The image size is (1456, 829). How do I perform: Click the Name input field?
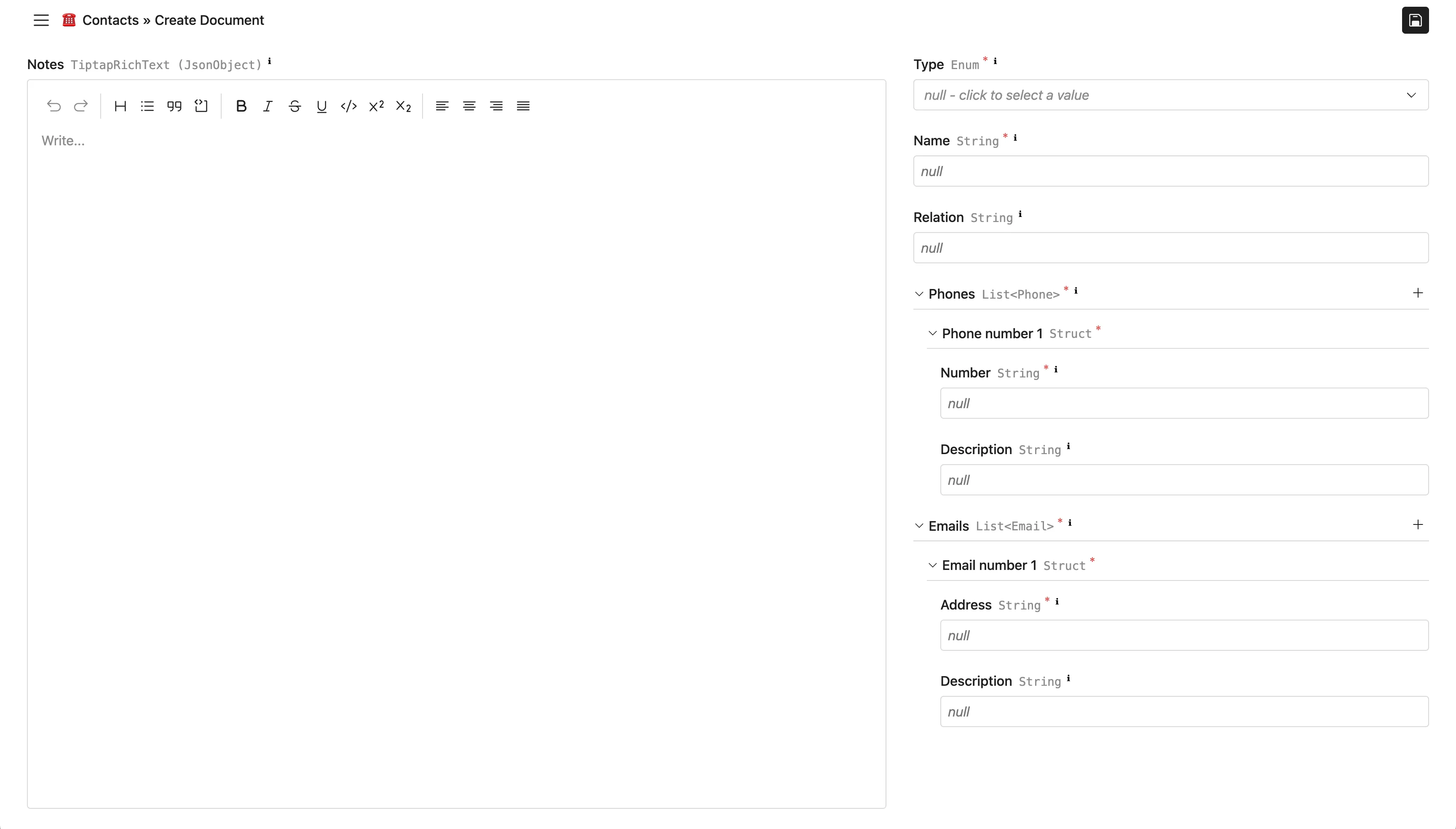point(1170,171)
